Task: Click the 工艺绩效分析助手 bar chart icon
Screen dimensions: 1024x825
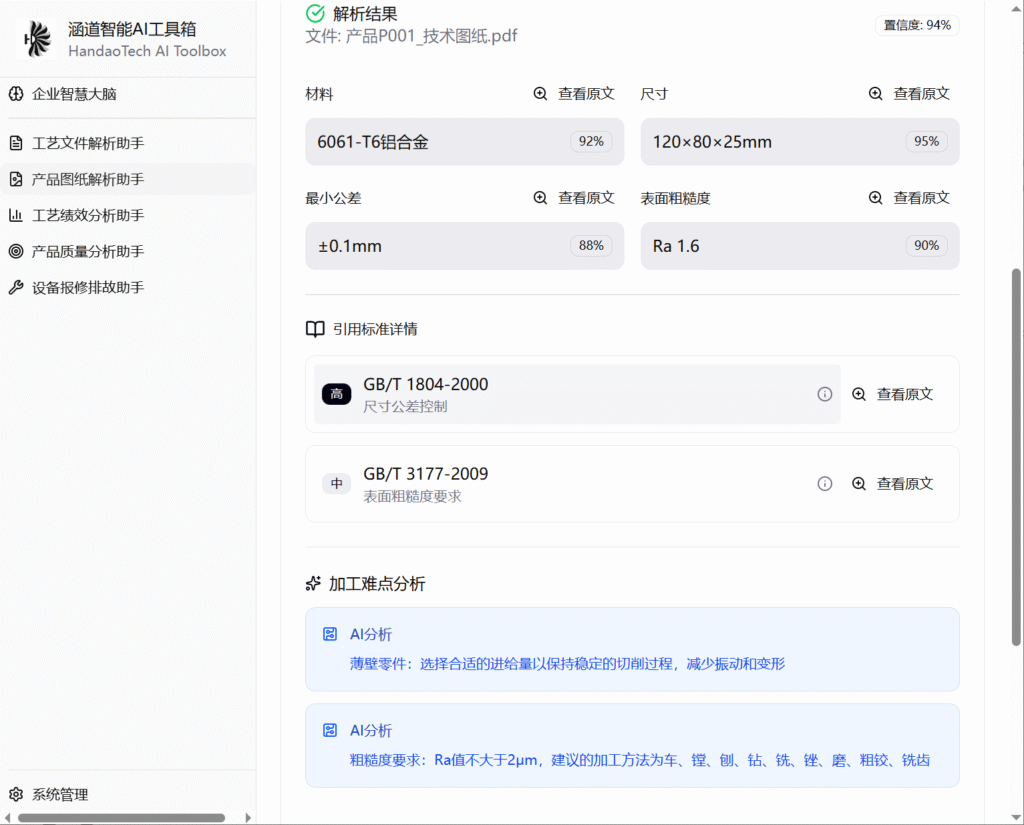Action: (16, 215)
